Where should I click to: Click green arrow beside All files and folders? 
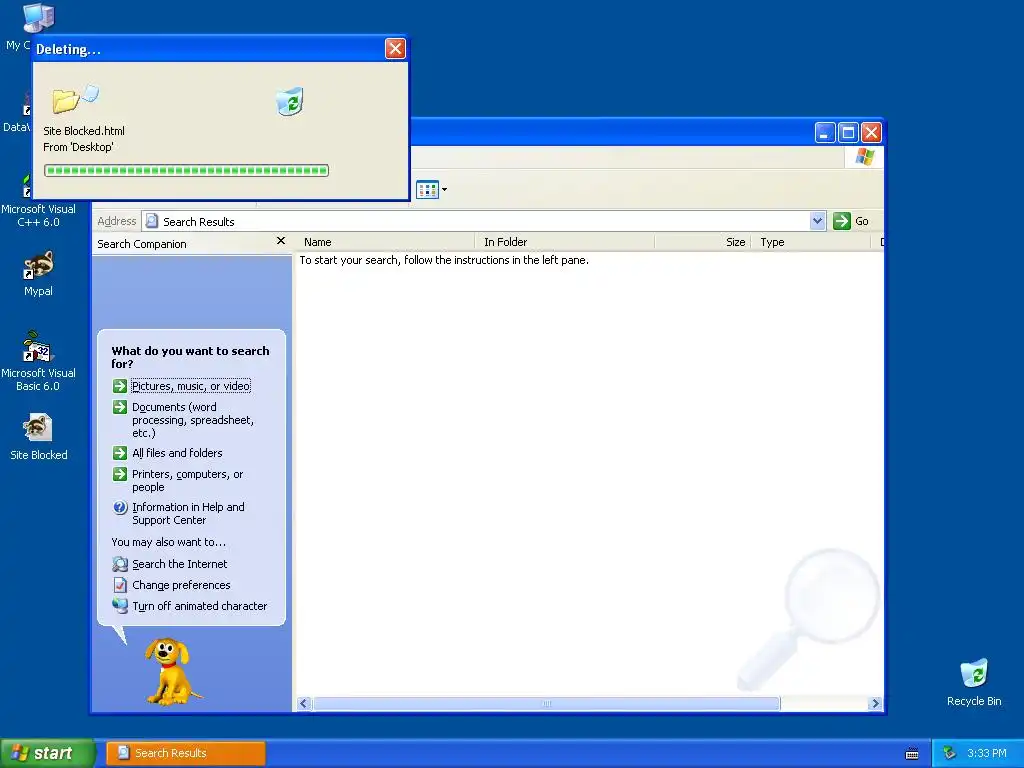120,453
